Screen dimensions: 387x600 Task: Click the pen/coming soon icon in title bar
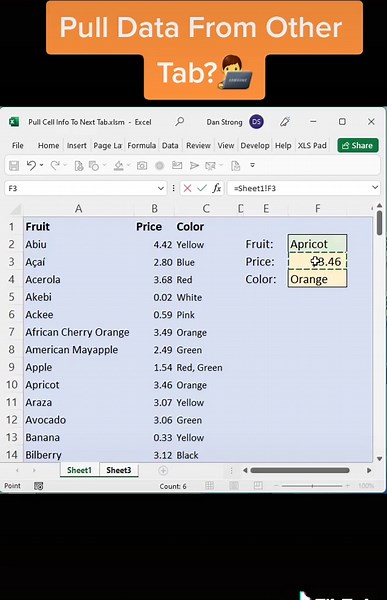click(284, 122)
